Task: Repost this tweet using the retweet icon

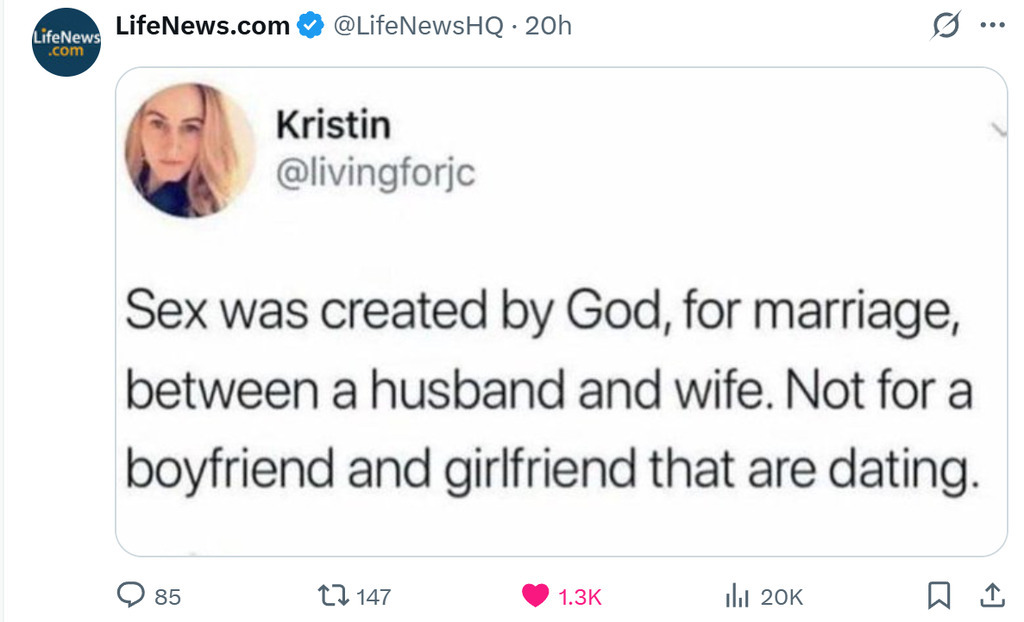Action: pyautogui.click(x=331, y=596)
